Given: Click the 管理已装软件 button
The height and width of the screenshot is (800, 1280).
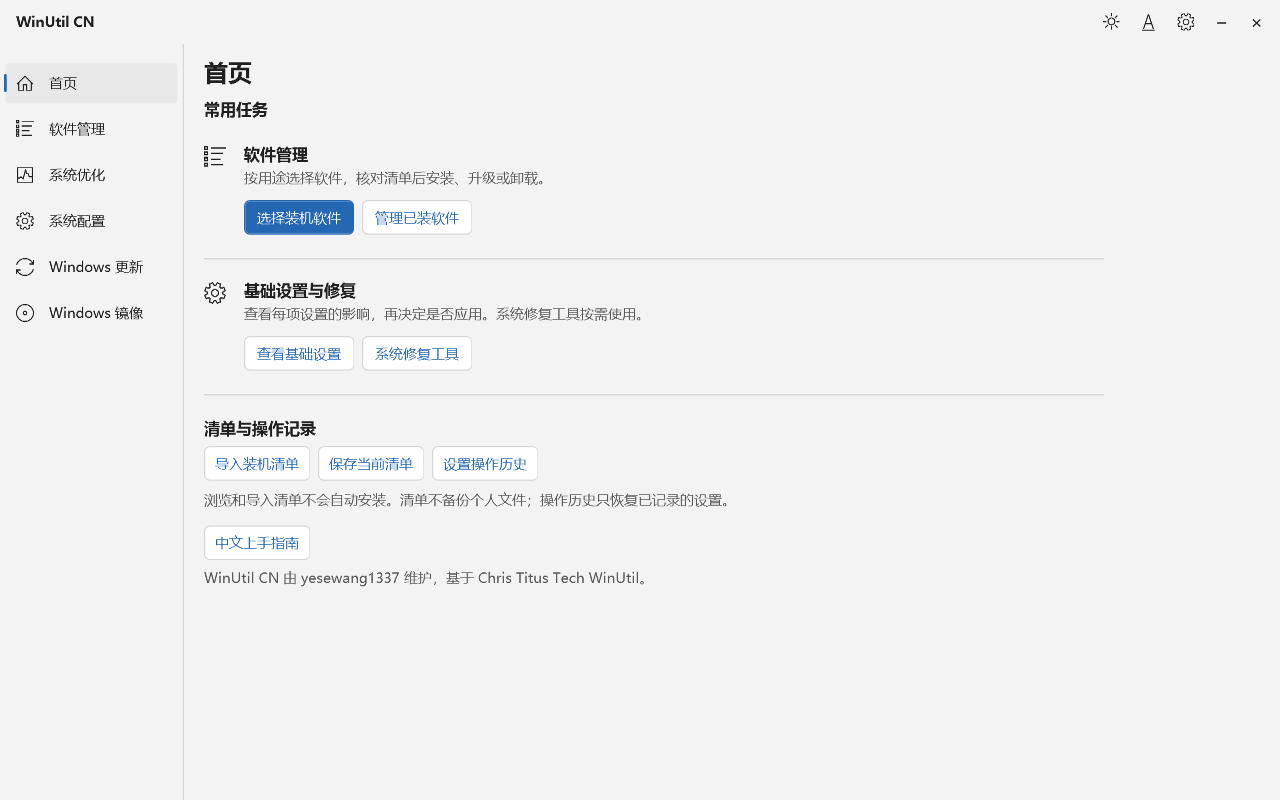Looking at the screenshot, I should (417, 217).
